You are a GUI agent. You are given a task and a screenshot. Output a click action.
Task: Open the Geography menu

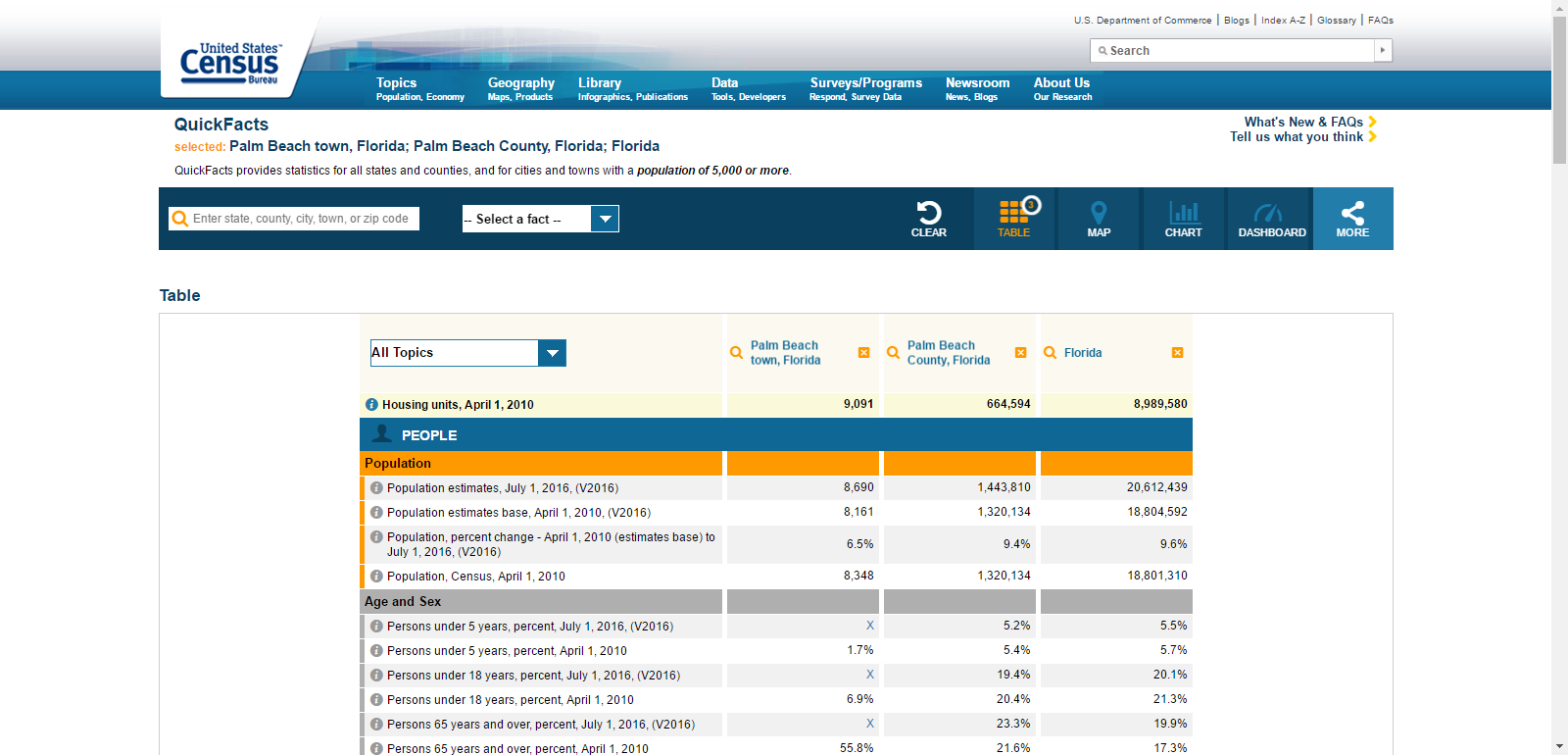click(521, 89)
